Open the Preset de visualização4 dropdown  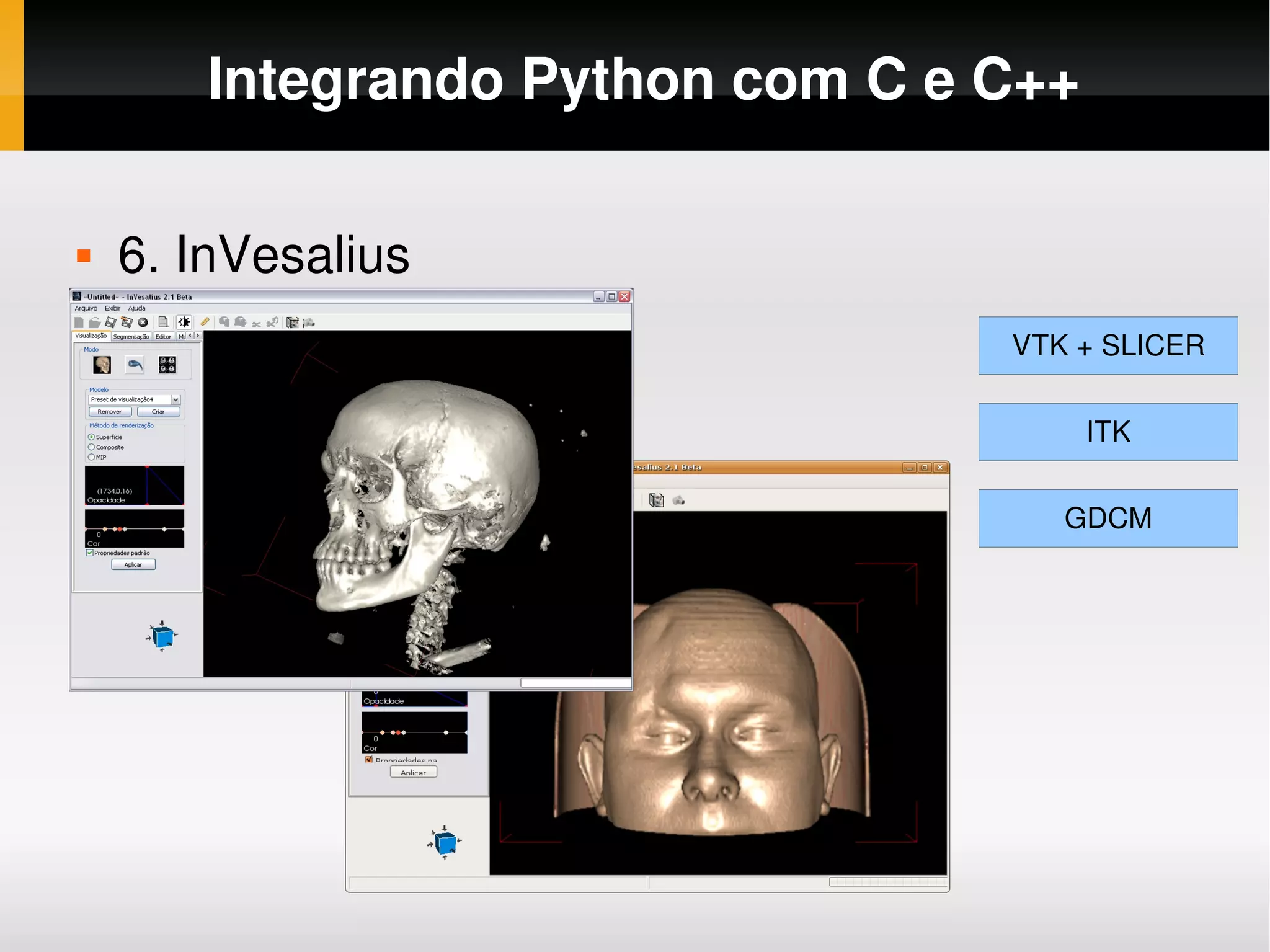(x=175, y=400)
